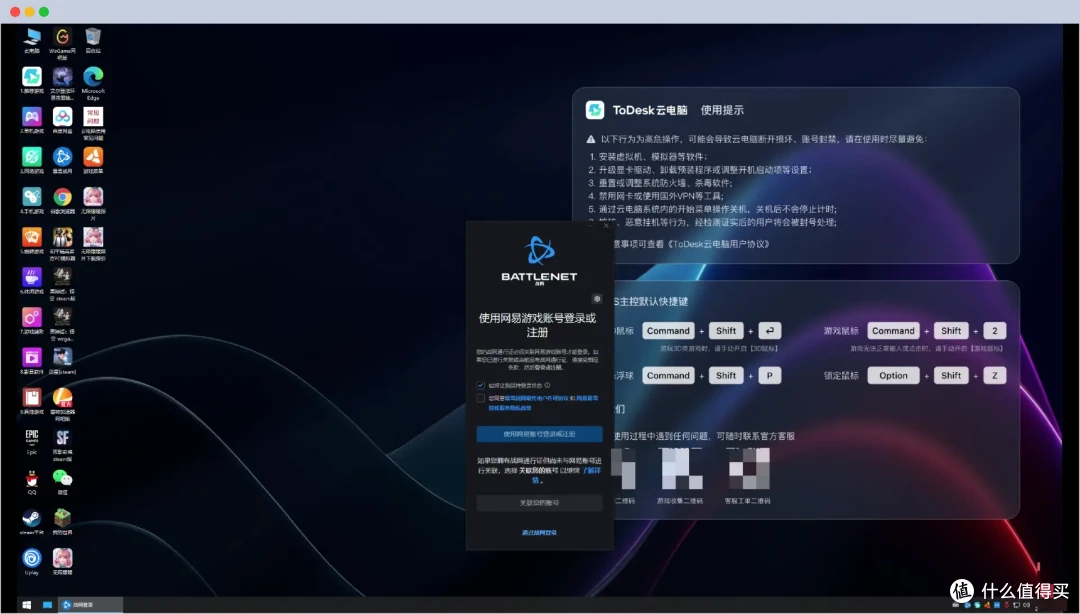This screenshot has height=614, width=1080.
Task: Open the PUBG game icon
Action: (x=62, y=237)
